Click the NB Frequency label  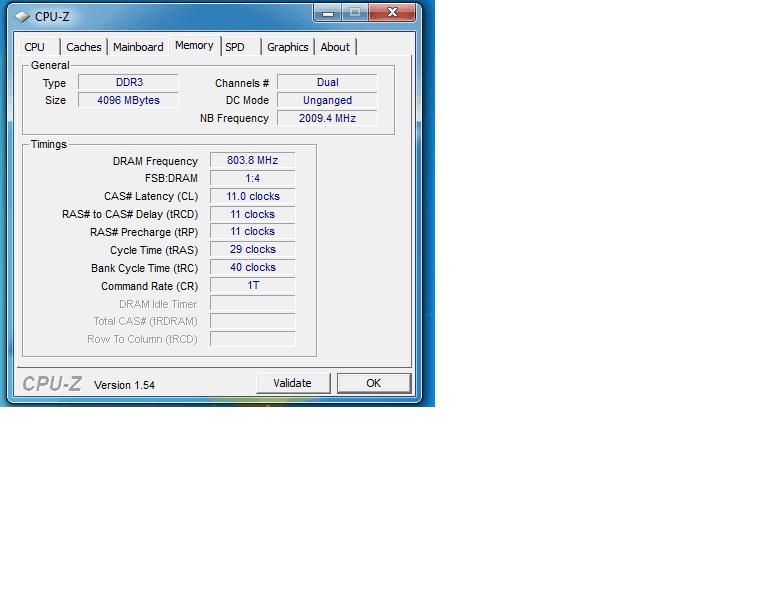point(234,118)
